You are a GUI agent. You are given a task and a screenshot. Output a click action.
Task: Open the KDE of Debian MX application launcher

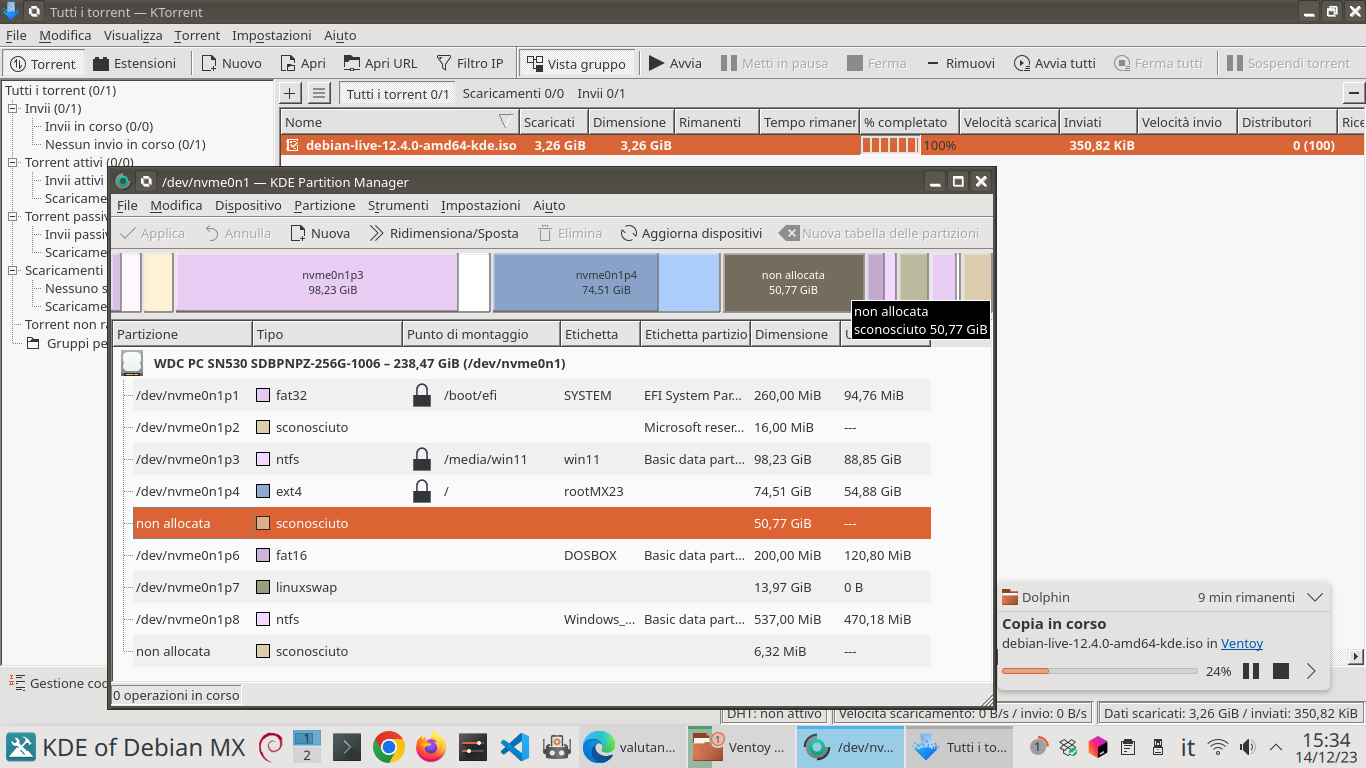point(126,747)
